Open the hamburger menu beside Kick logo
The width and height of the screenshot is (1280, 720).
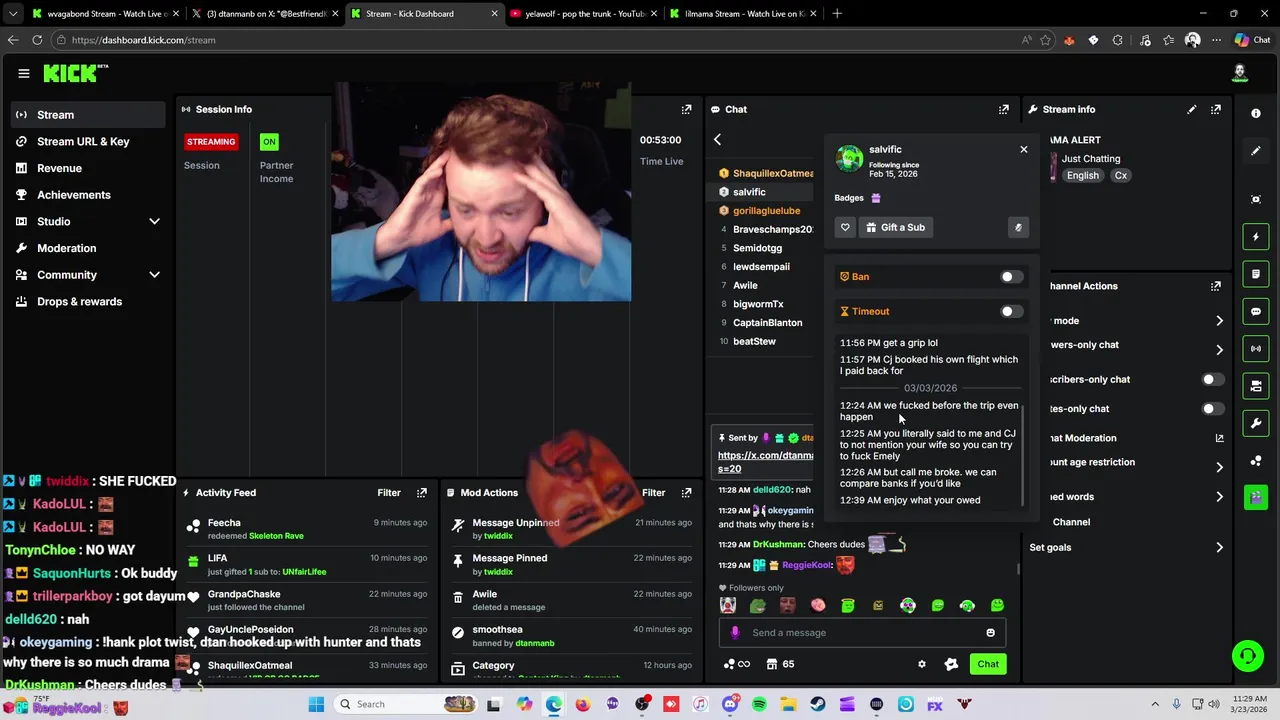coord(24,73)
